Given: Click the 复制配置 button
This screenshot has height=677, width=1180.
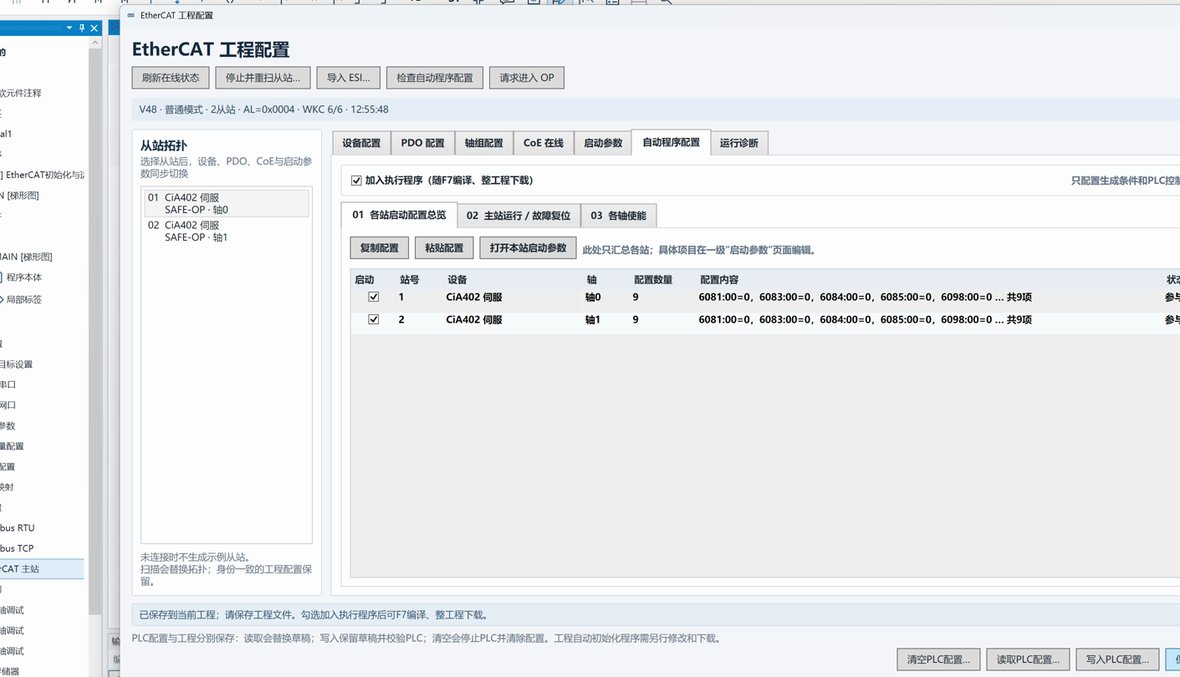Looking at the screenshot, I should pyautogui.click(x=379, y=248).
